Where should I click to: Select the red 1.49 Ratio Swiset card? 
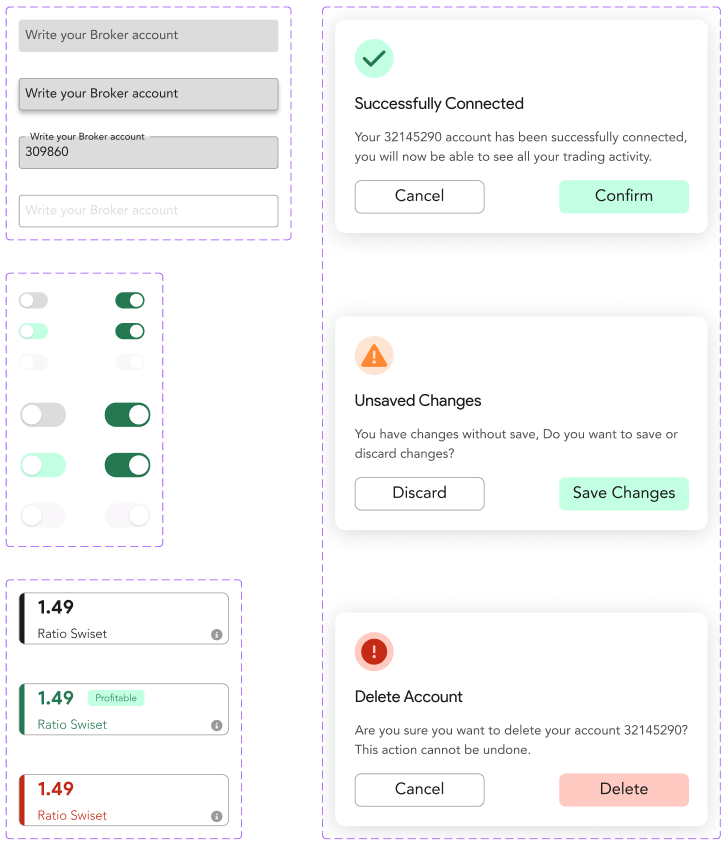125,800
